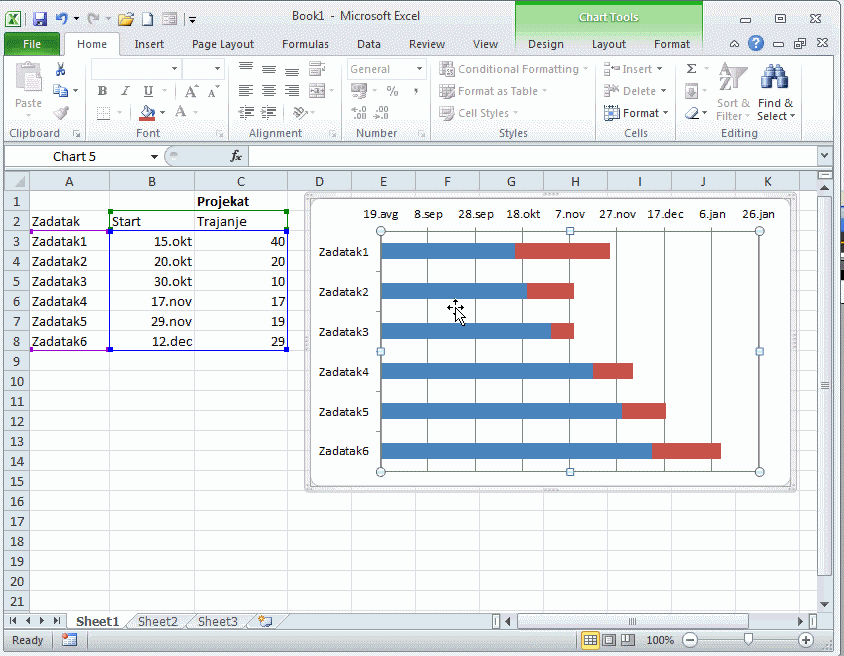The width and height of the screenshot is (844, 656).
Task: Select cell B3 containing 15.okt
Action: (152, 241)
